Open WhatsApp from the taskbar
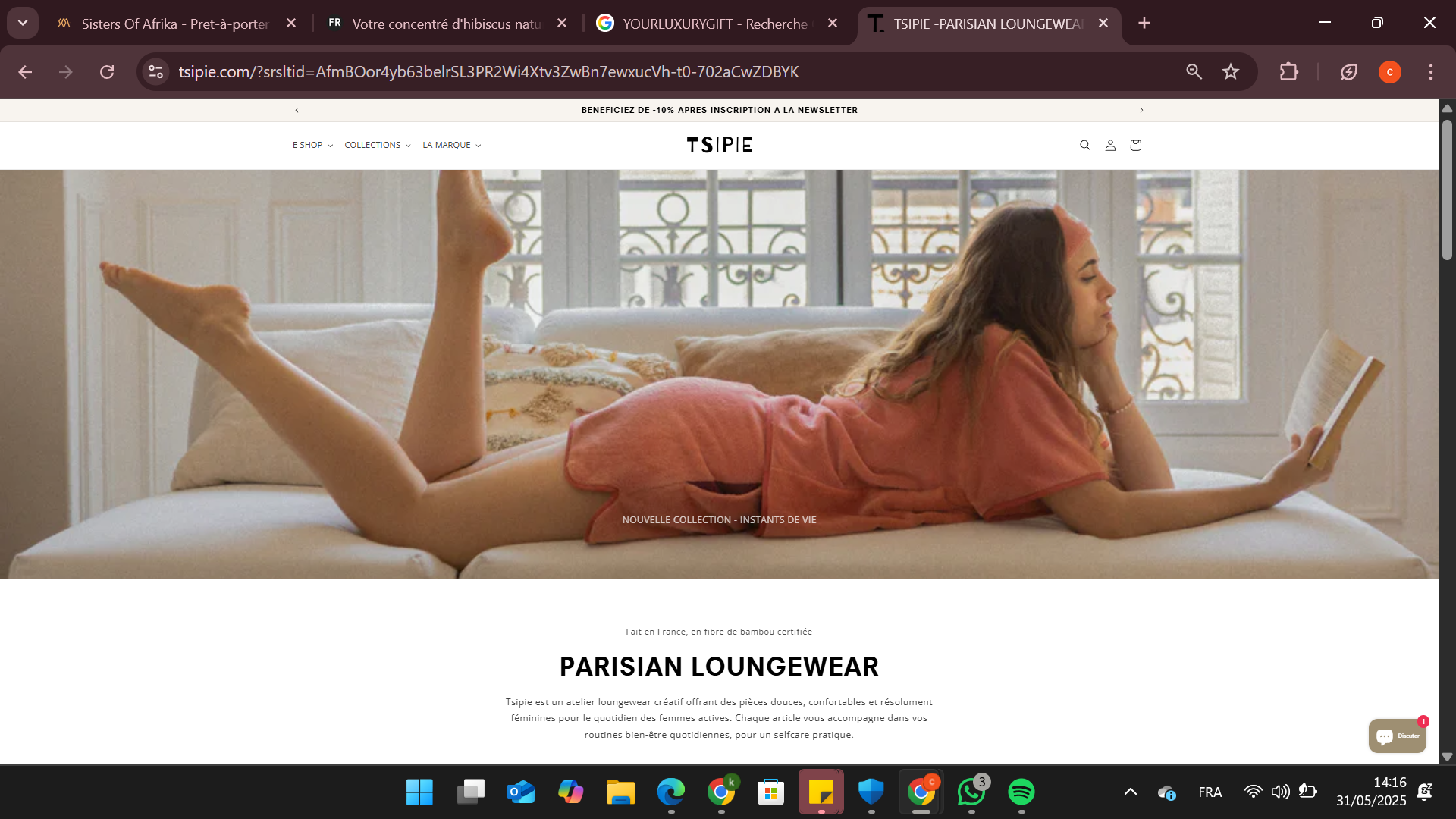Viewport: 1456px width, 819px height. tap(971, 792)
